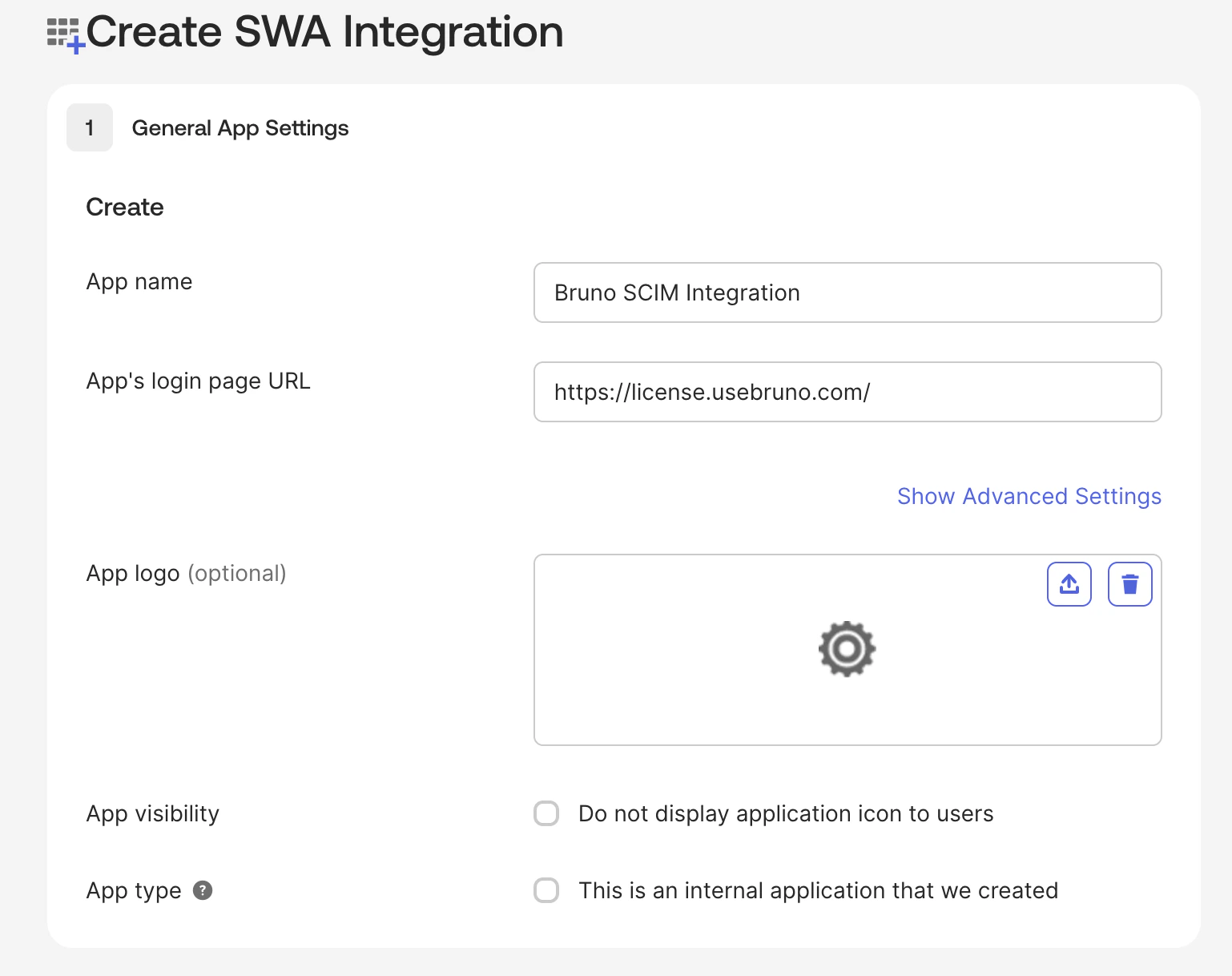This screenshot has height=976, width=1232.
Task: Click the grid-plus icon beside the page title
Action: 62,30
